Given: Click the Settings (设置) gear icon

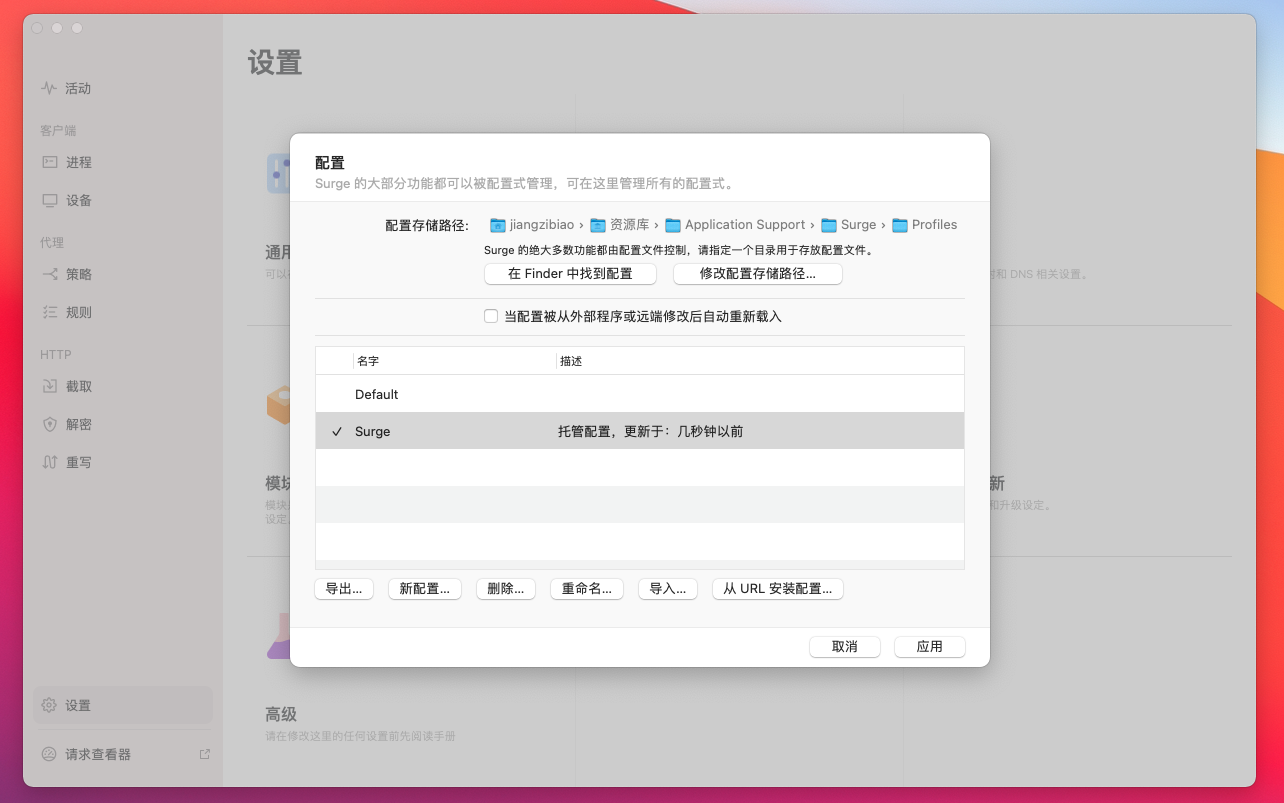Looking at the screenshot, I should [49, 705].
